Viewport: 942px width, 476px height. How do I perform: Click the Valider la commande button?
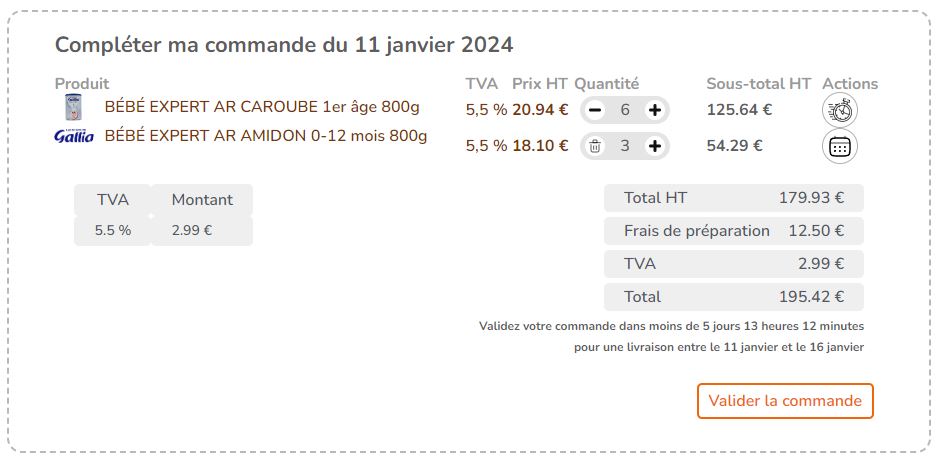point(785,401)
